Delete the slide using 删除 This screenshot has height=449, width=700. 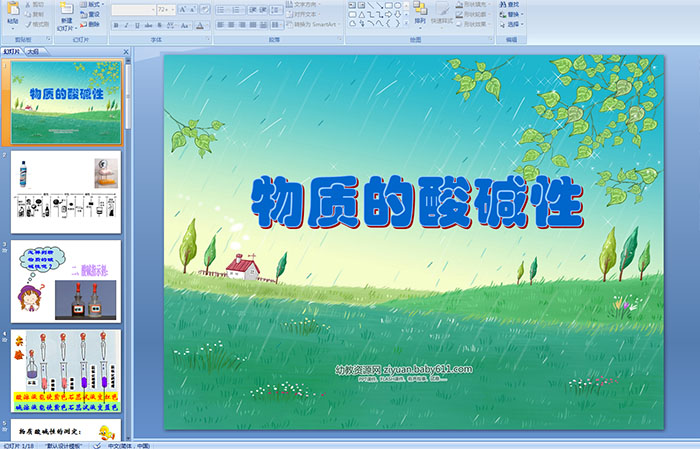(x=90, y=24)
